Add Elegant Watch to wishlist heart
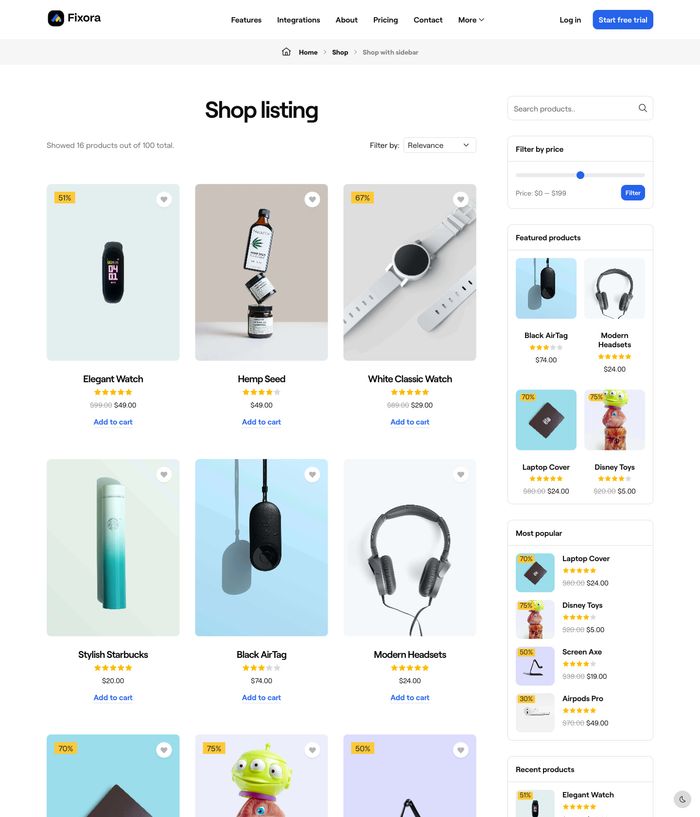This screenshot has height=817, width=700. click(164, 199)
